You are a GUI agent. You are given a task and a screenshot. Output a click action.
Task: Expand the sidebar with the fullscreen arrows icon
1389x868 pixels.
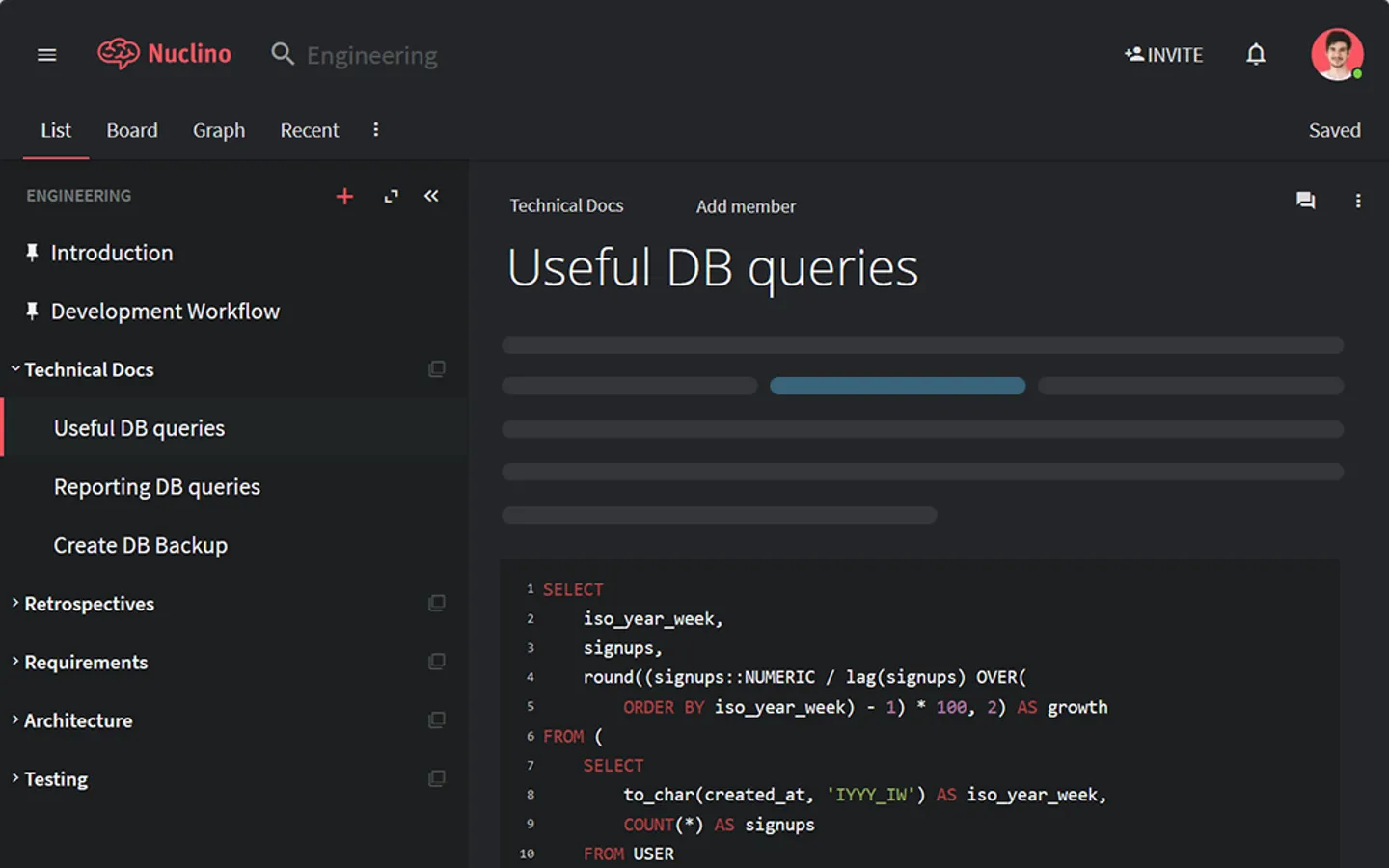391,197
